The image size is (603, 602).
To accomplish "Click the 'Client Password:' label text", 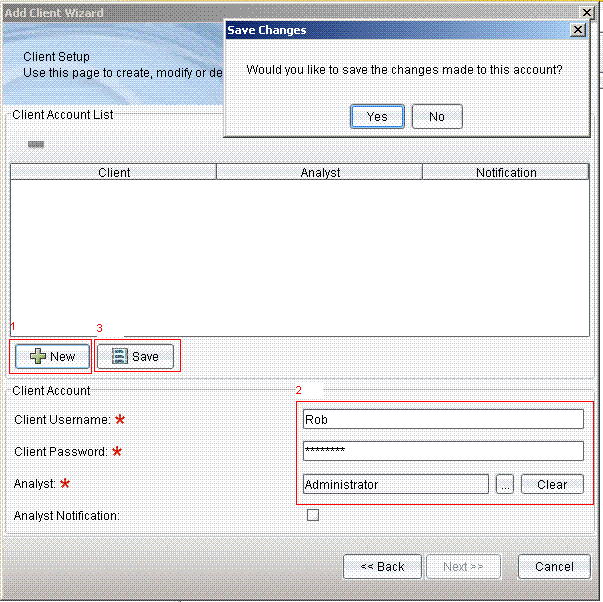I will coord(61,451).
